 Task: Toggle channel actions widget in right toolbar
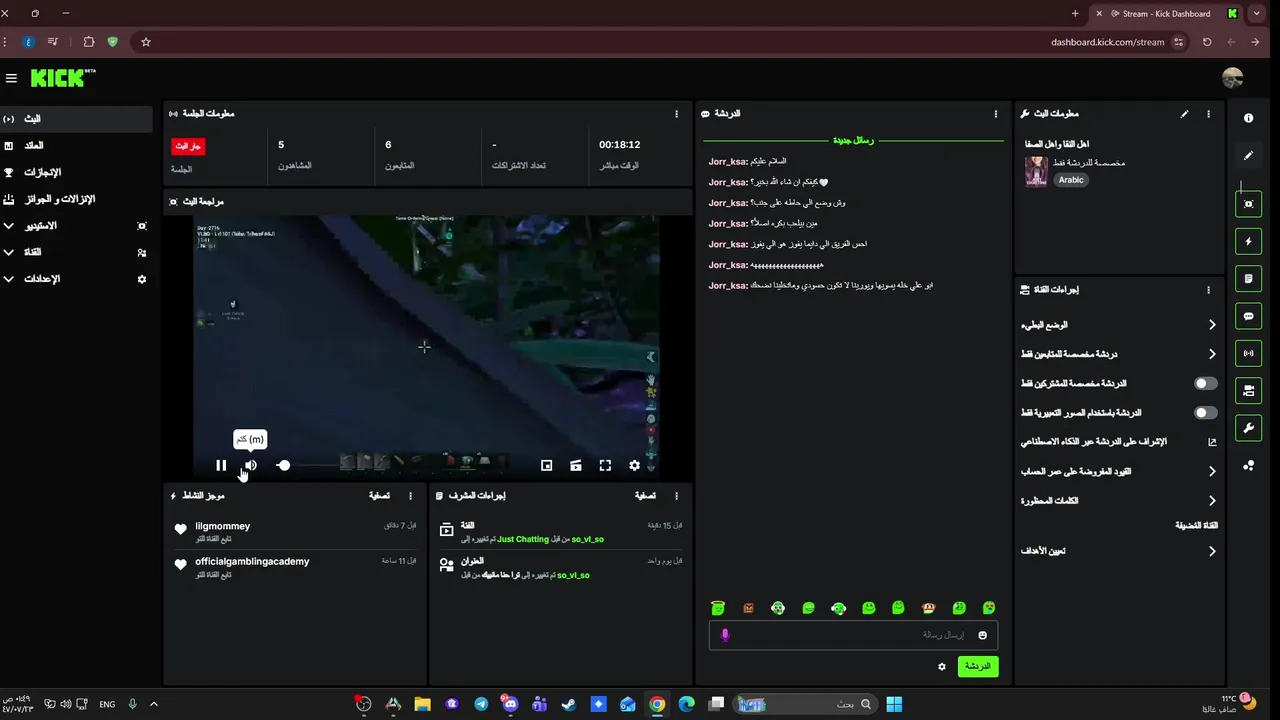tap(1248, 391)
